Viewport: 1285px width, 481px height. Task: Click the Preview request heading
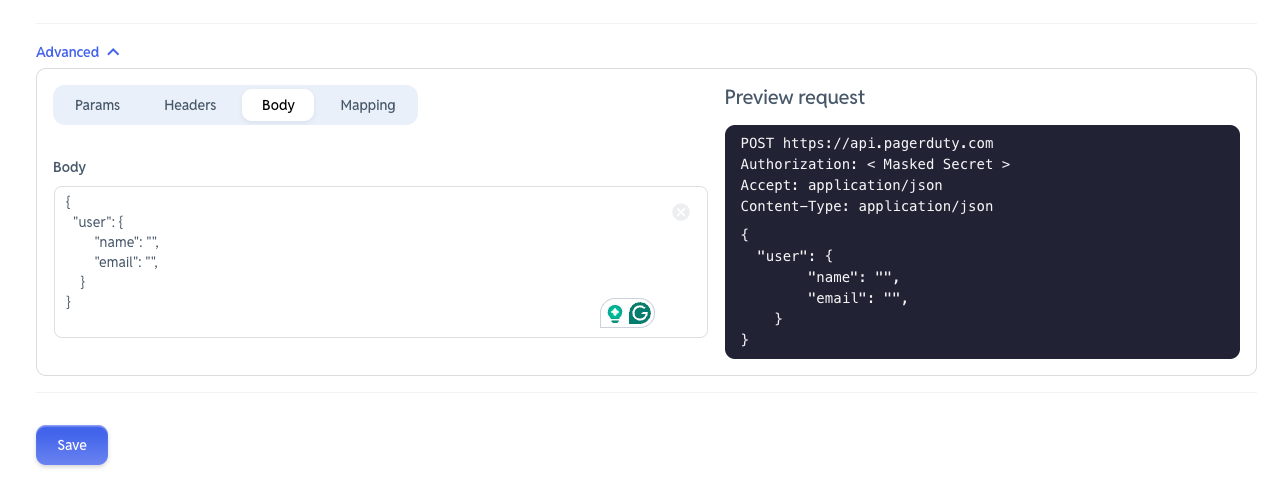point(795,97)
